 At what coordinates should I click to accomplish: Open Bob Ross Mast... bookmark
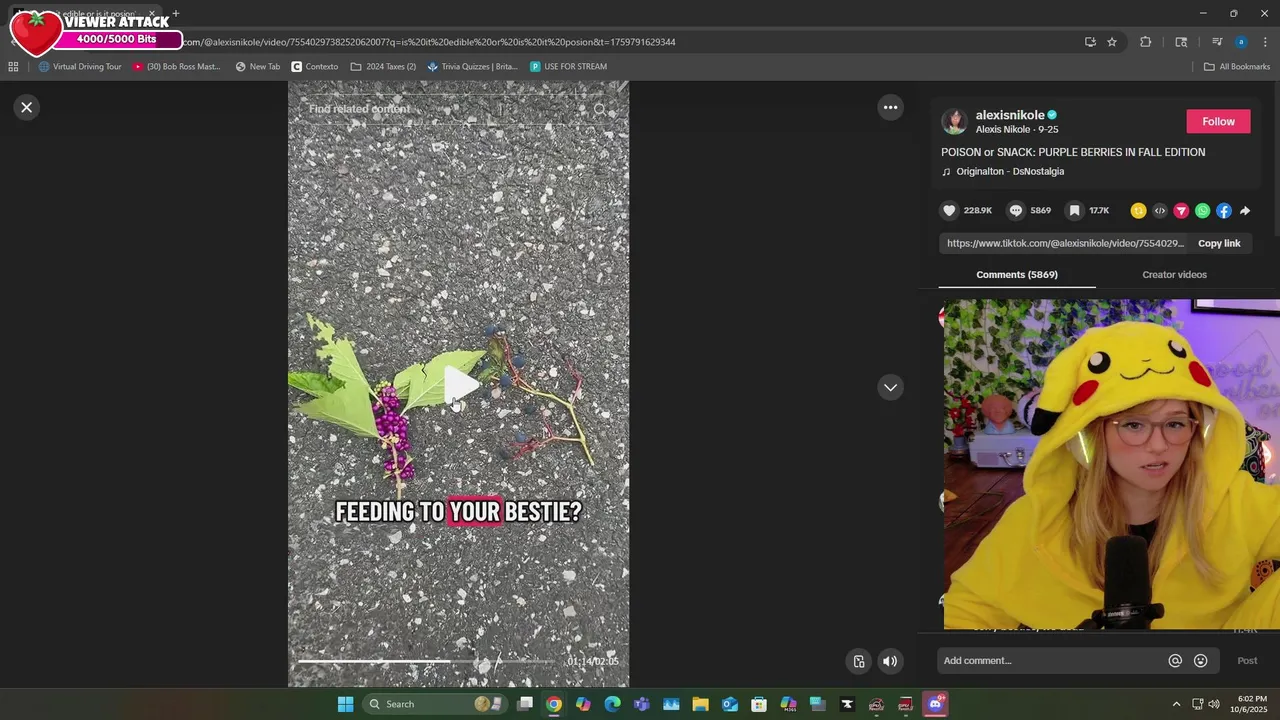(x=177, y=67)
